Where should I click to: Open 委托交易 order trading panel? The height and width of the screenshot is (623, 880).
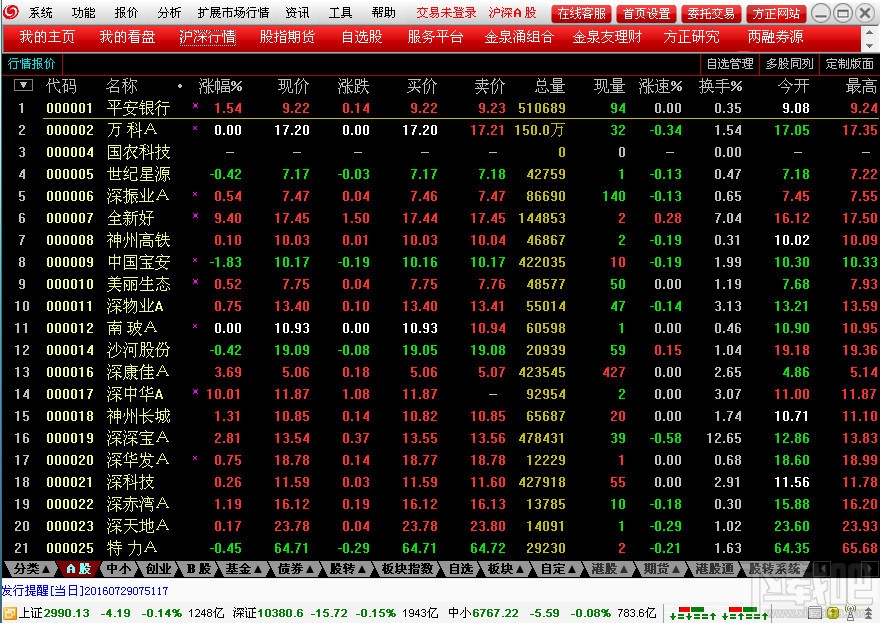click(711, 13)
